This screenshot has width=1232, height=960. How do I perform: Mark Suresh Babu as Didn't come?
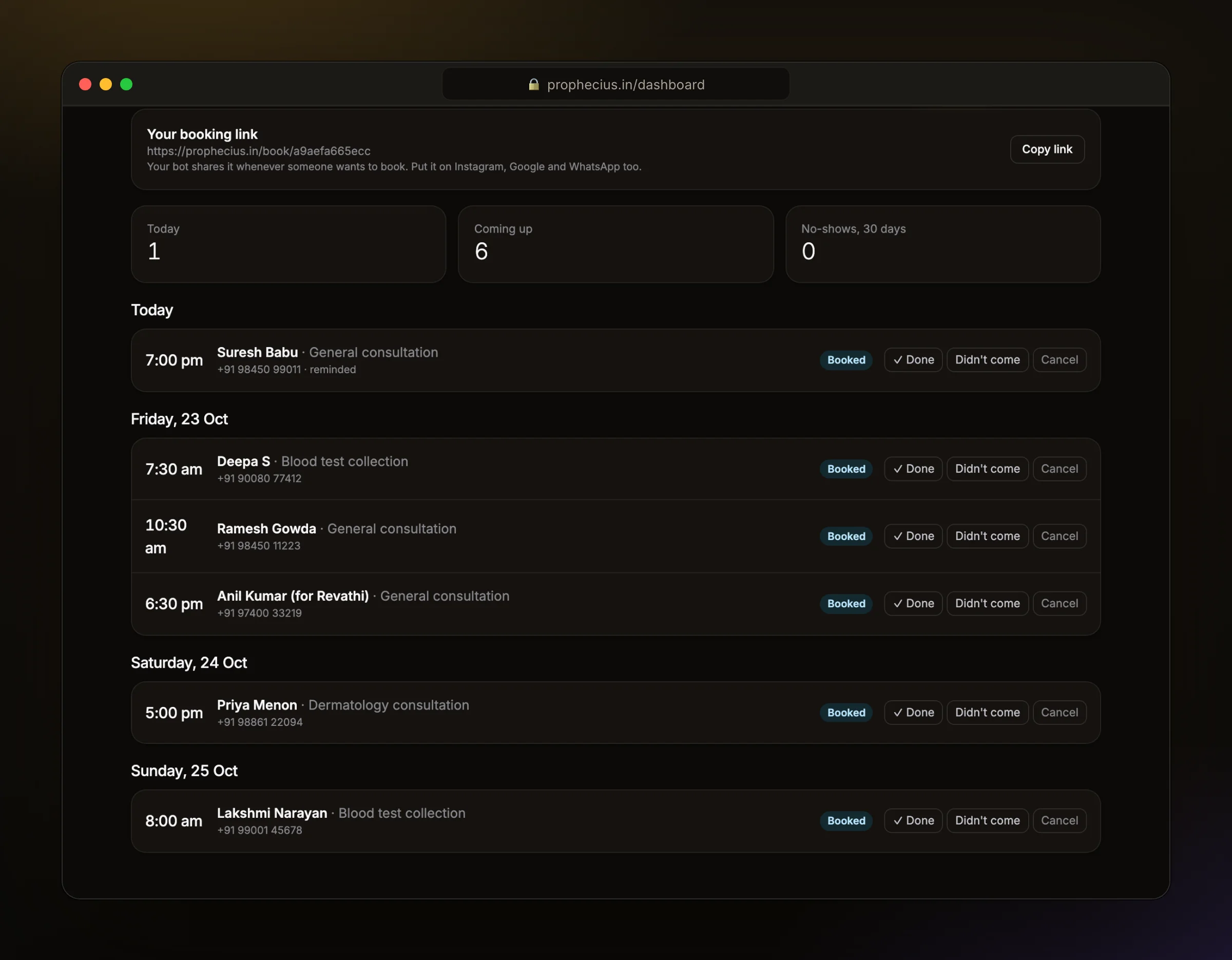click(987, 360)
